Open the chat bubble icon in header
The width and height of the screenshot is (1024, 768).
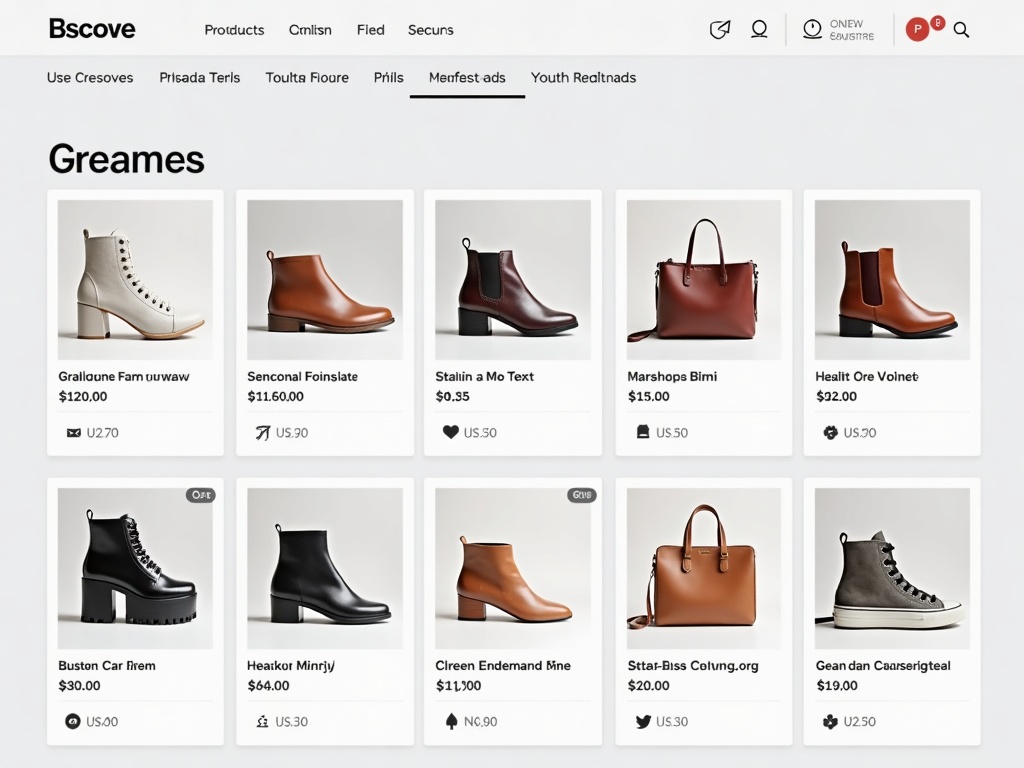759,29
